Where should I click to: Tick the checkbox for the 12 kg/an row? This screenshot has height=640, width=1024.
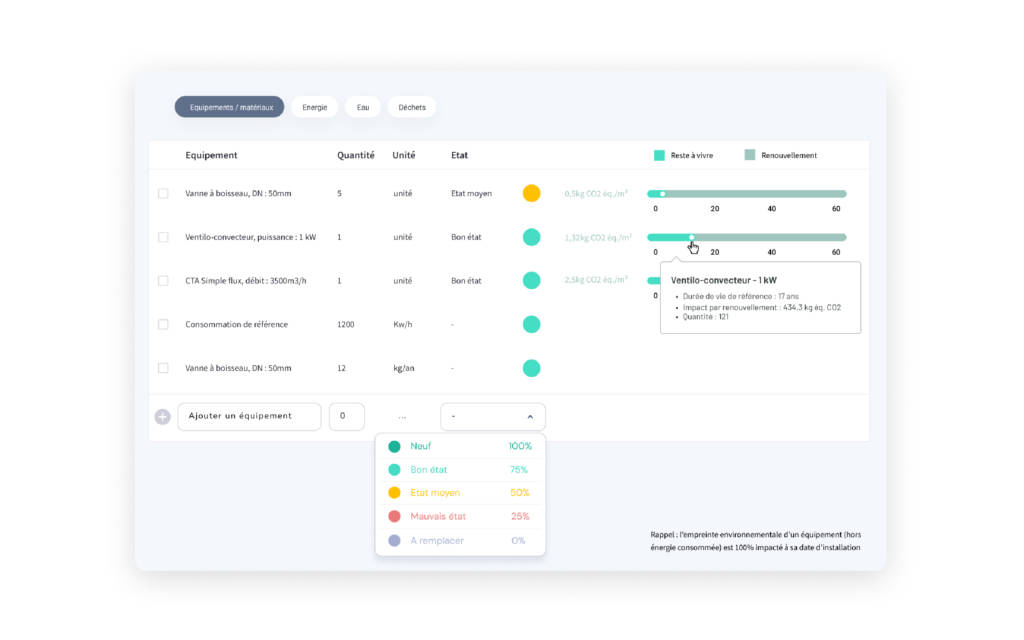coord(163,368)
